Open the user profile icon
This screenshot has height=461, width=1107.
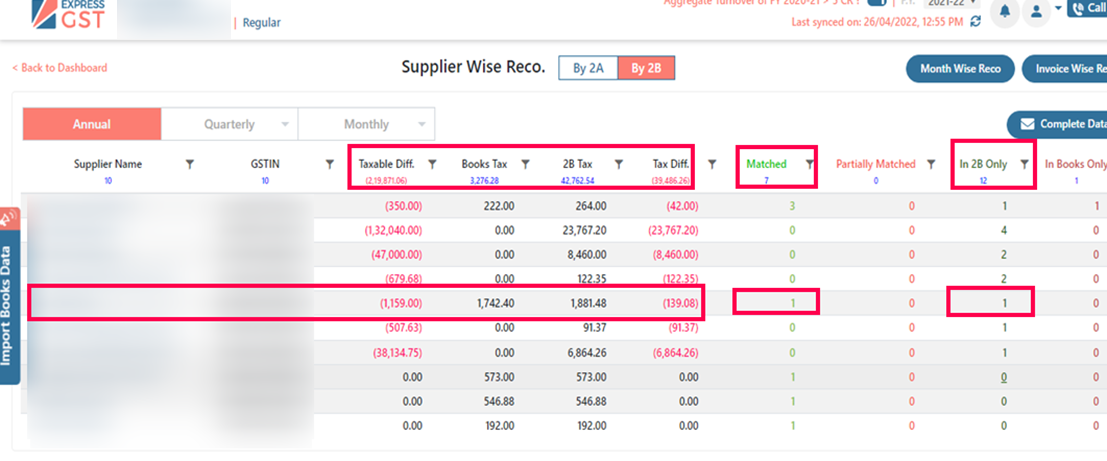pyautogui.click(x=1036, y=11)
